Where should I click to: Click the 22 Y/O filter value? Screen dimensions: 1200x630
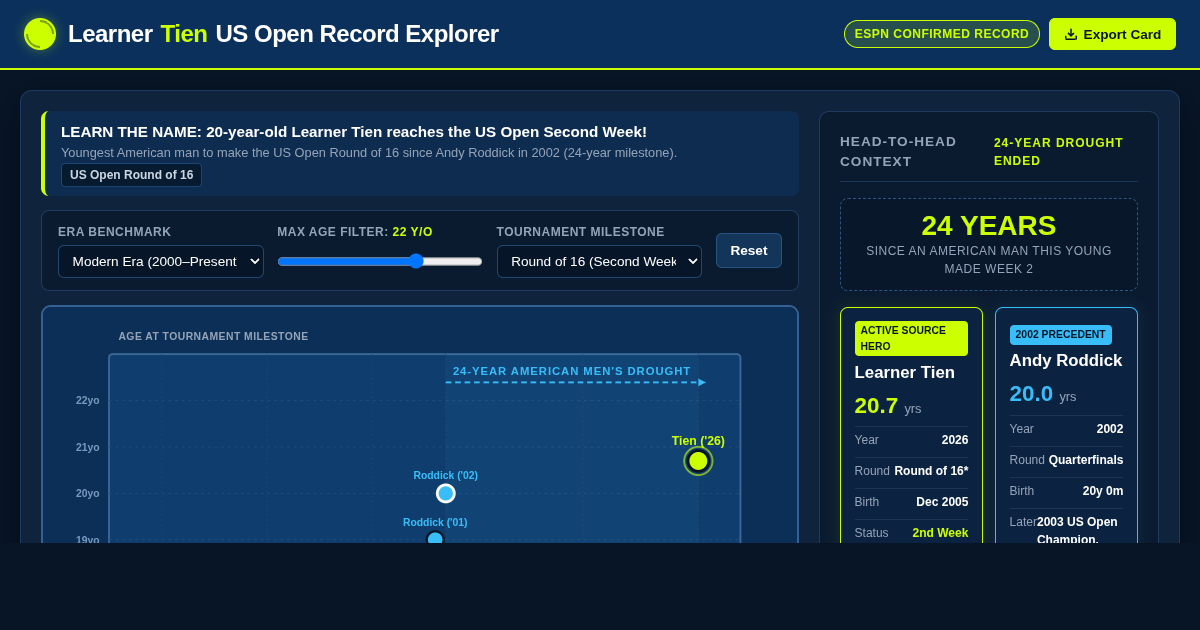(x=412, y=232)
